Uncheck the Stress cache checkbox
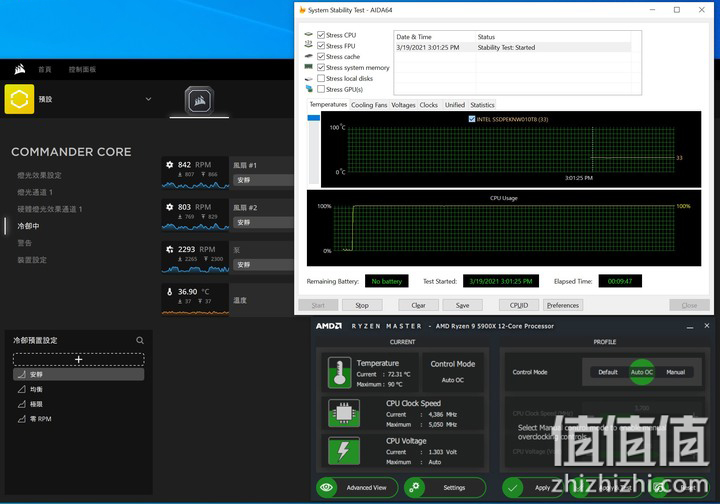Screen dimensions: 720x504 [321, 56]
